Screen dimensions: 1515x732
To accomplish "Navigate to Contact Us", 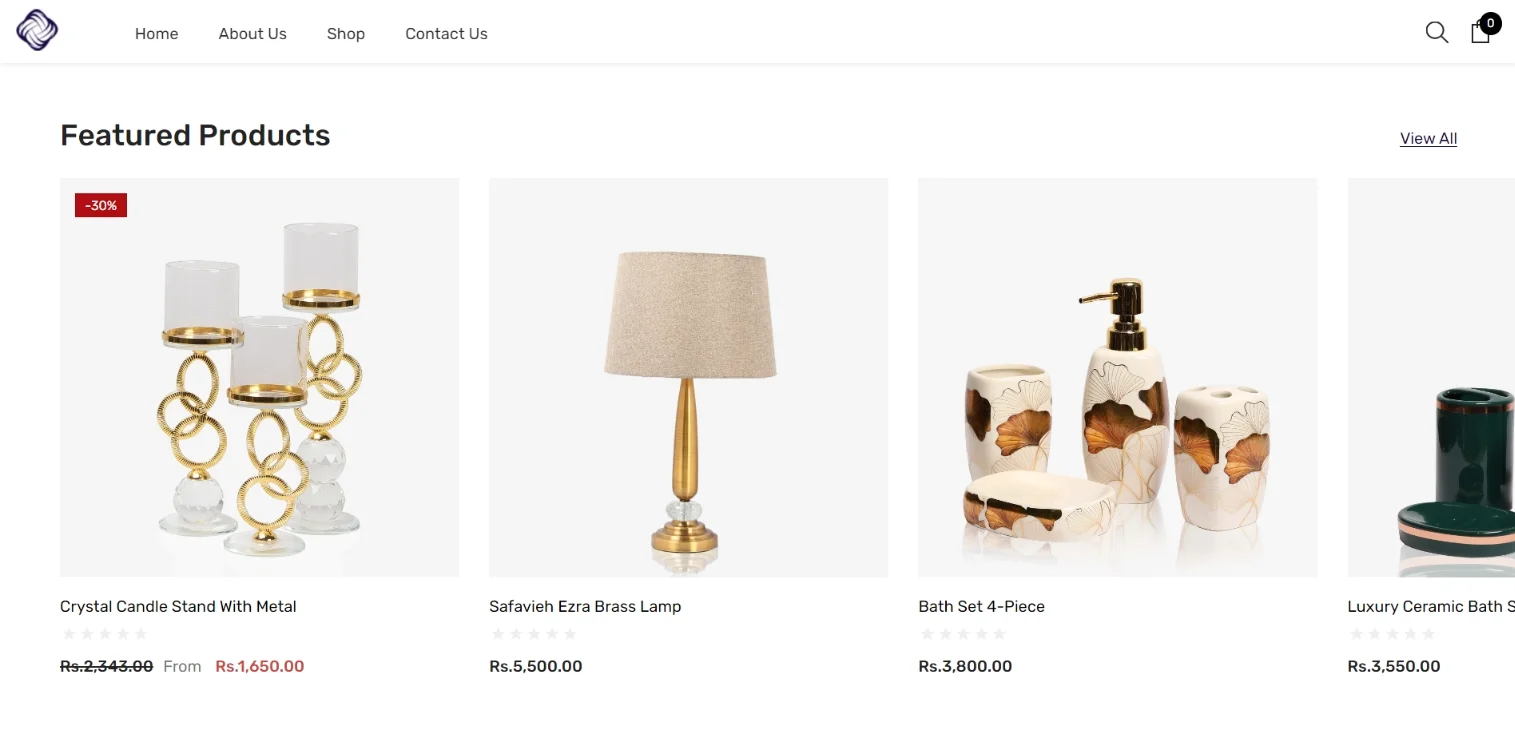I will click(x=446, y=34).
